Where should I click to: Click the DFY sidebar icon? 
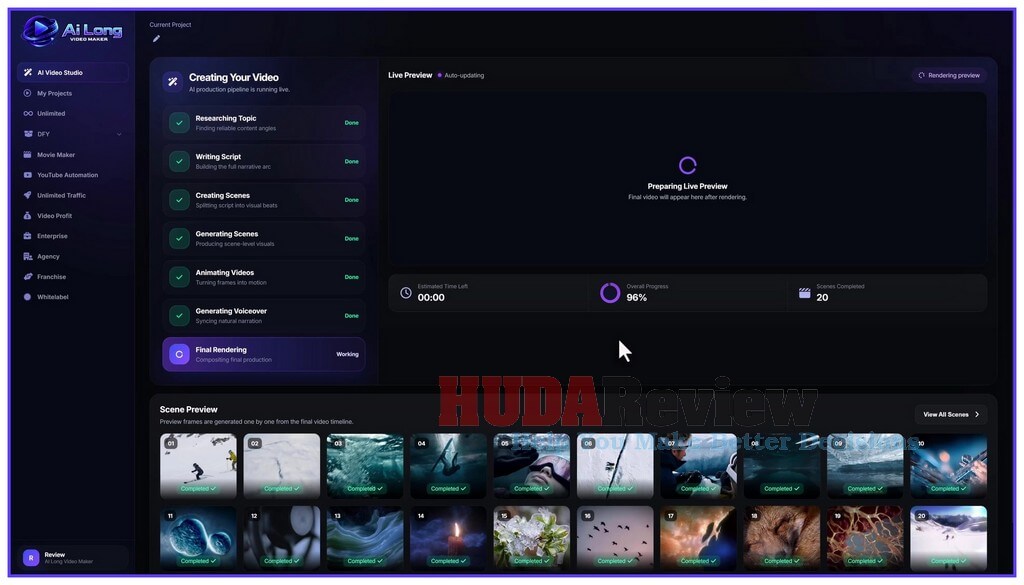[x=27, y=134]
